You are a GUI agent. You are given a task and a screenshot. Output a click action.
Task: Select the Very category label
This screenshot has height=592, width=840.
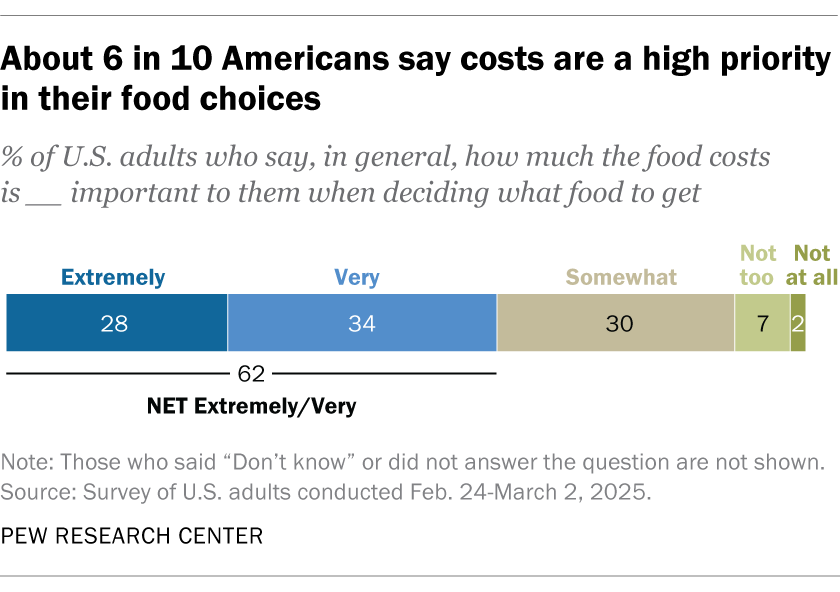357,277
